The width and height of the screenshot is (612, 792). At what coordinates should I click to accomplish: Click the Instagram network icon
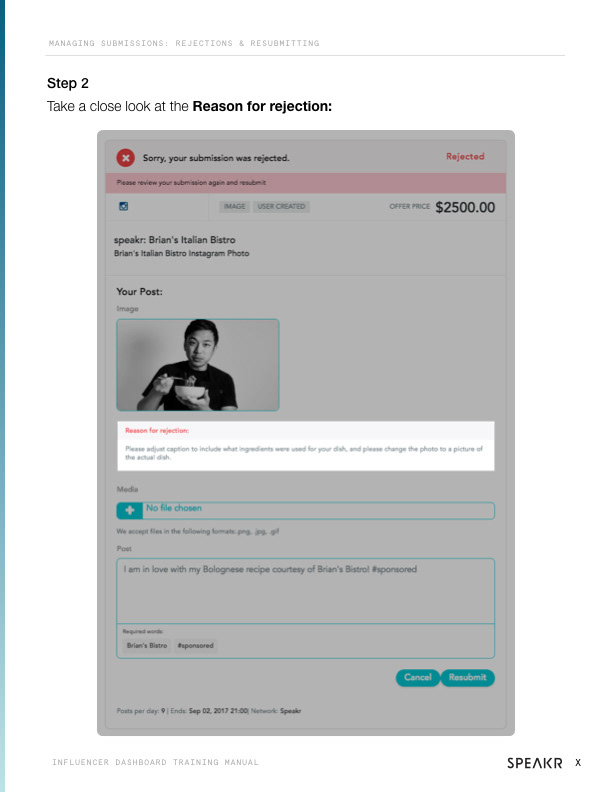click(x=124, y=206)
